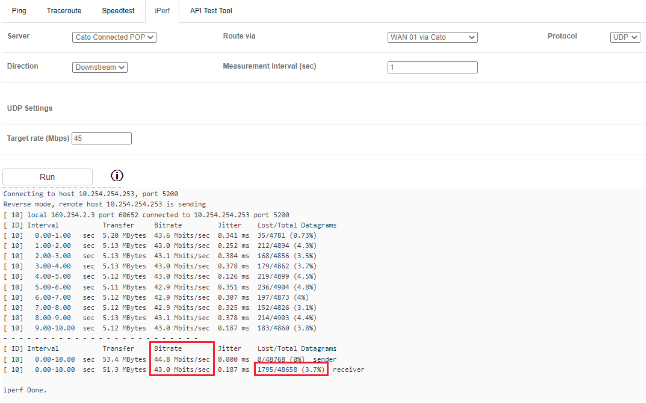Click the 43.0 Mbits/sec receiver bitrate
The image size is (646, 403).
(181, 370)
